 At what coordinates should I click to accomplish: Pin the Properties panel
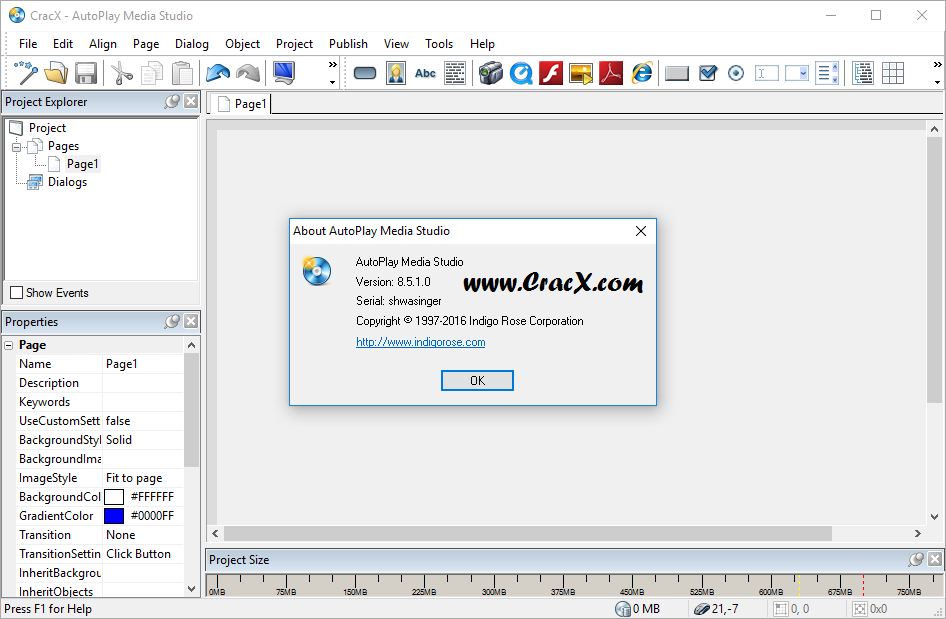click(172, 322)
